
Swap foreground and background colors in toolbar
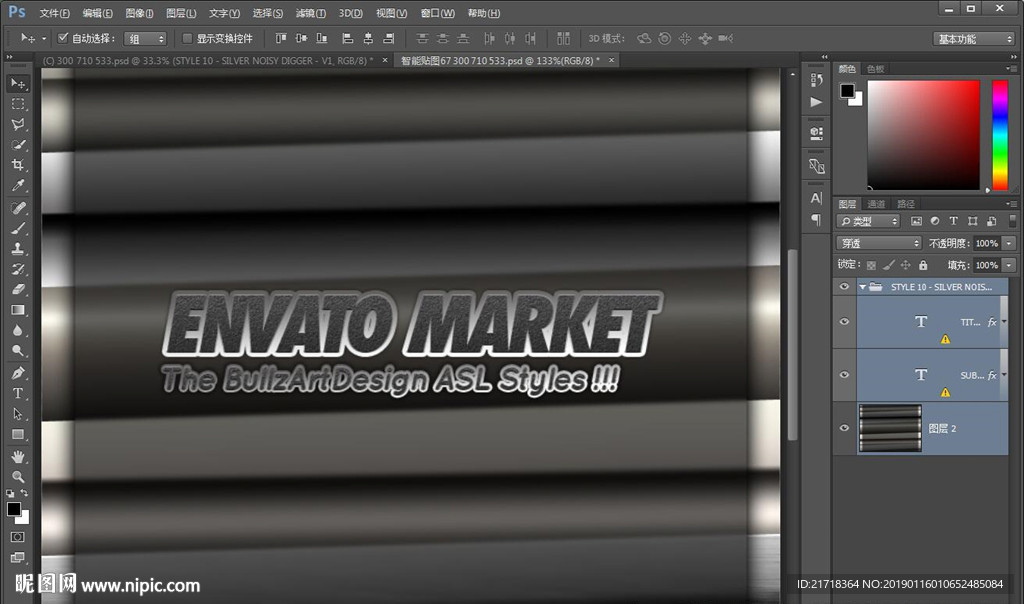point(24,493)
